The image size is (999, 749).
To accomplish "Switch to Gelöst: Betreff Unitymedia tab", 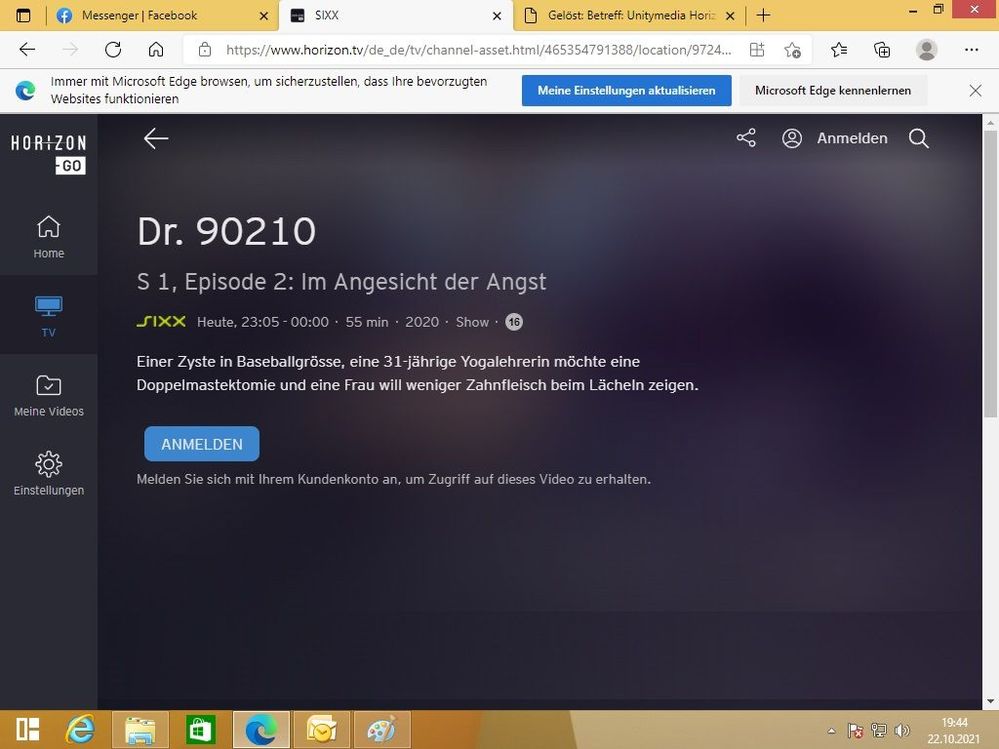I will [x=630, y=15].
